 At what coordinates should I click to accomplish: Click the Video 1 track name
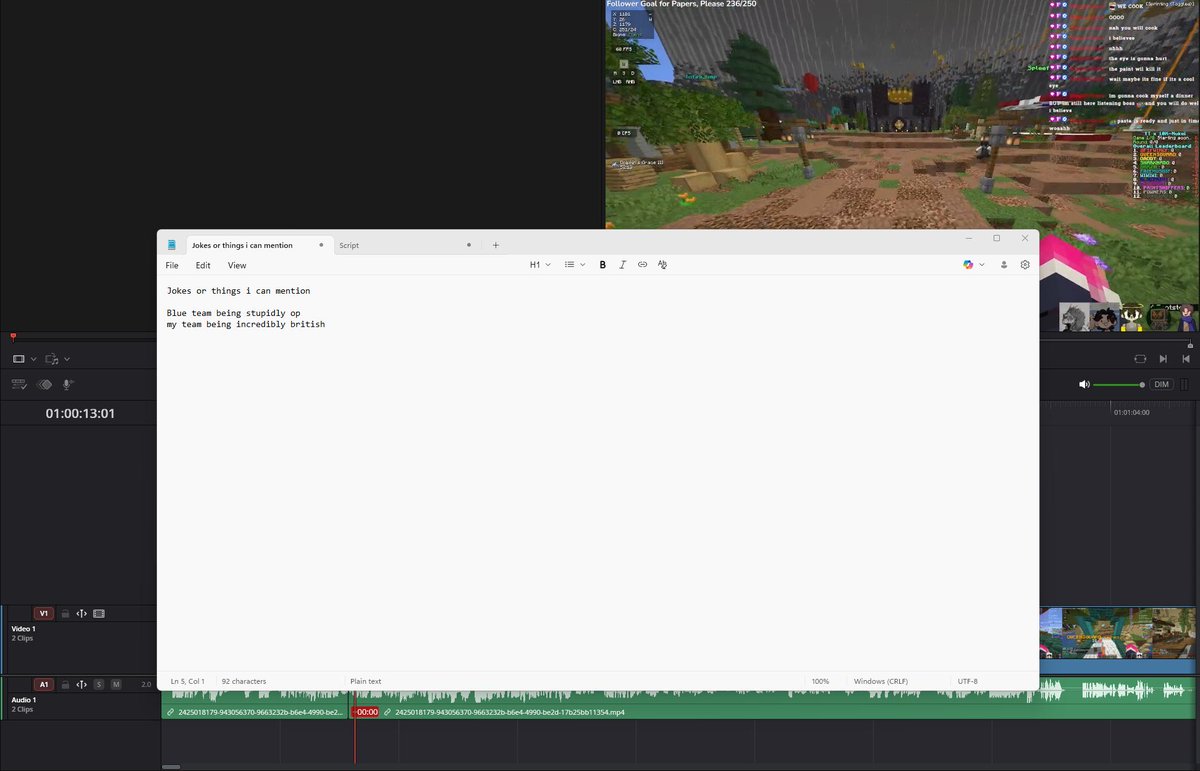pyautogui.click(x=23, y=629)
